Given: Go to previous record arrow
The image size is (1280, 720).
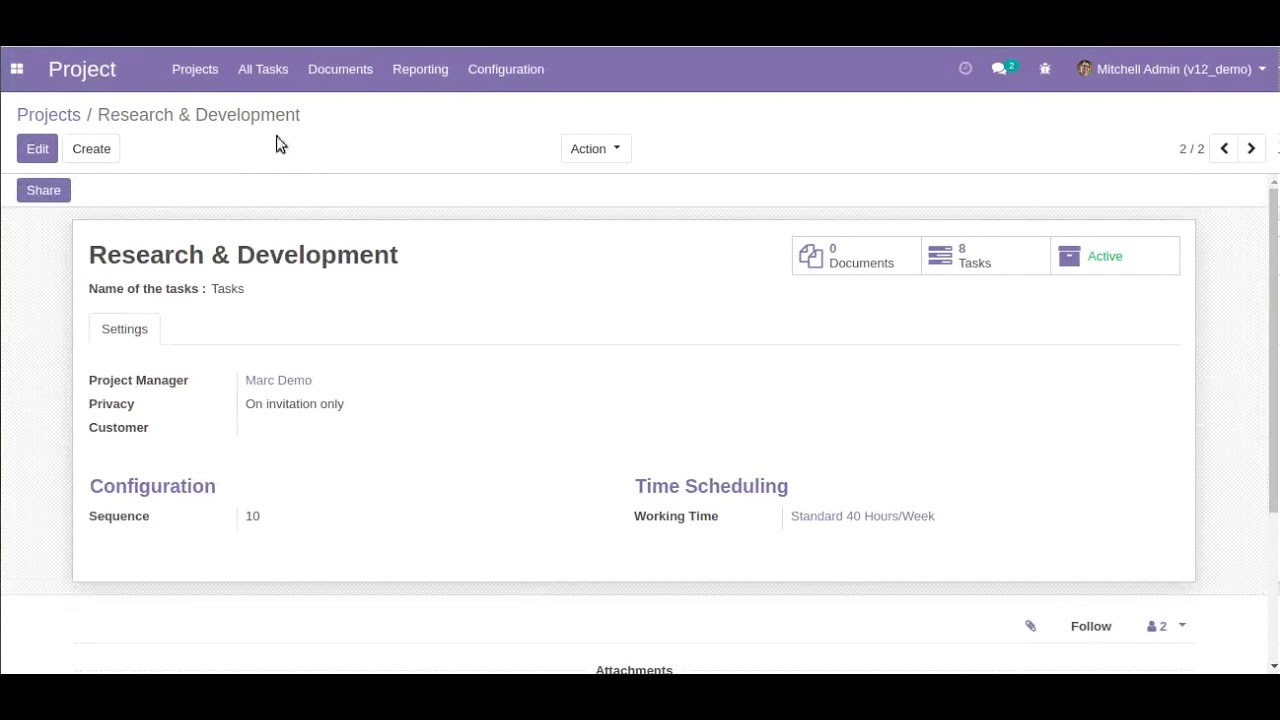Looking at the screenshot, I should [1224, 149].
